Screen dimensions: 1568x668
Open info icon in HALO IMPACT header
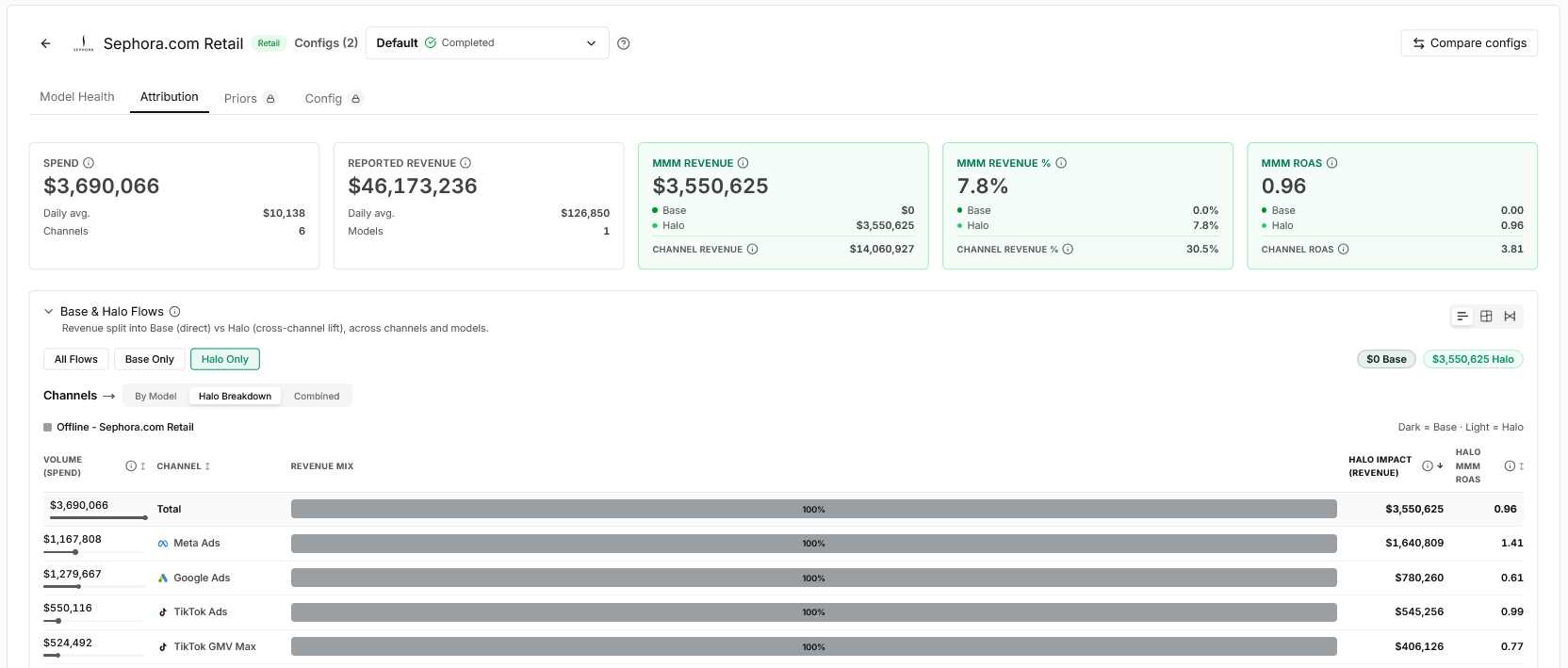pos(1428,466)
